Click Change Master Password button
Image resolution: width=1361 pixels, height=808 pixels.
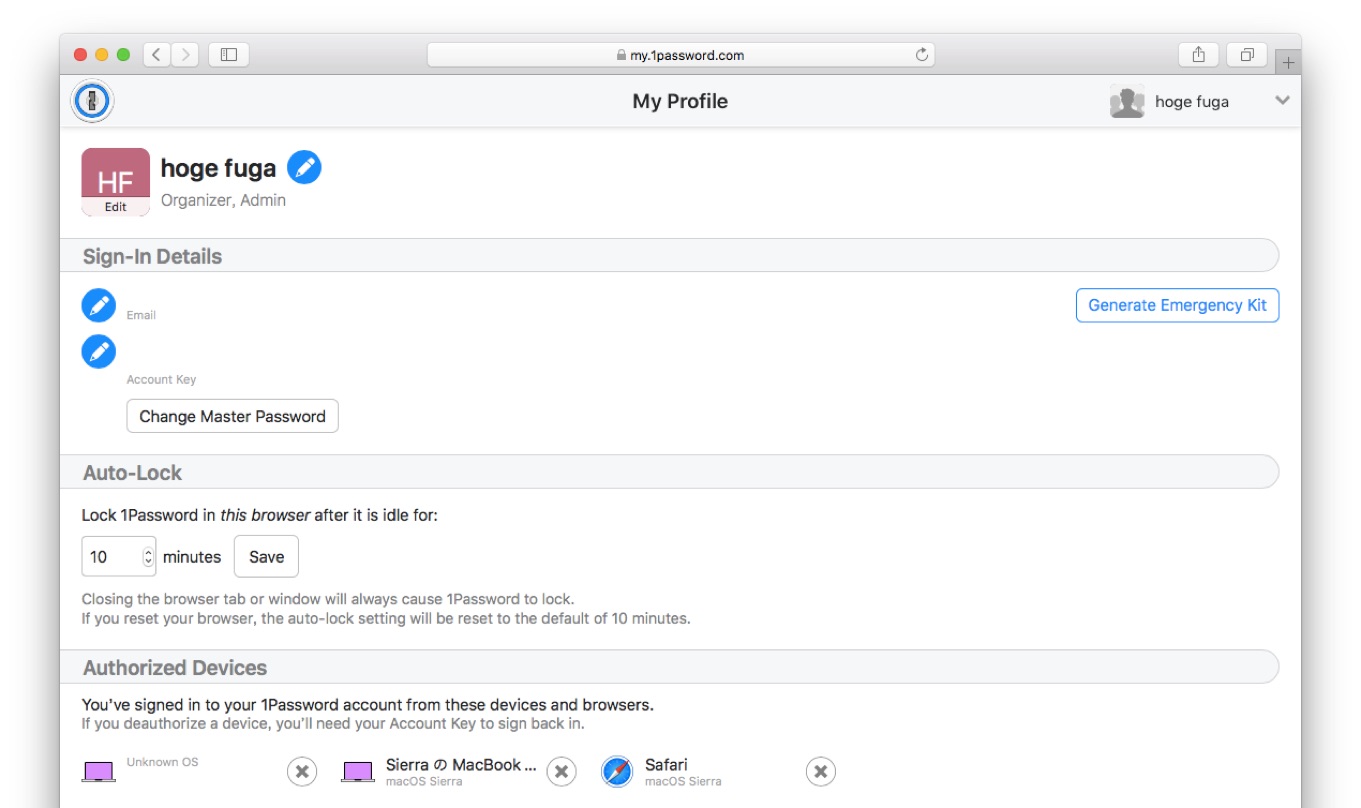click(x=232, y=416)
